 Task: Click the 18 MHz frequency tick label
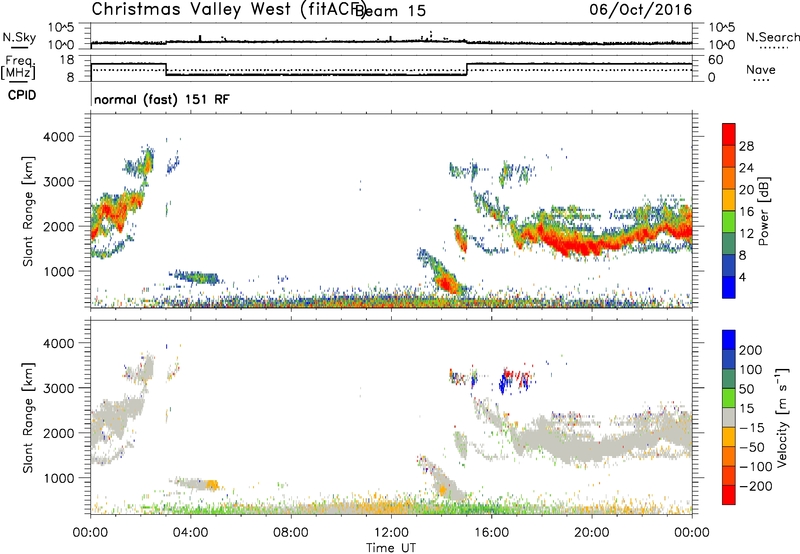click(67, 60)
